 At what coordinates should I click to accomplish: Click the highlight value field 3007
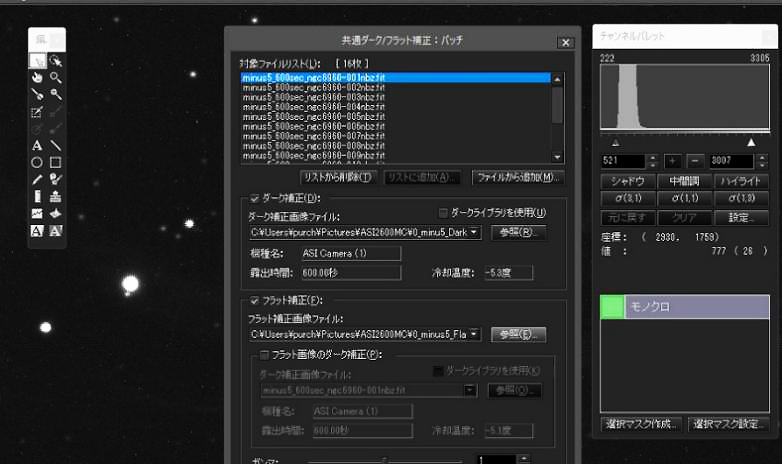(732, 161)
